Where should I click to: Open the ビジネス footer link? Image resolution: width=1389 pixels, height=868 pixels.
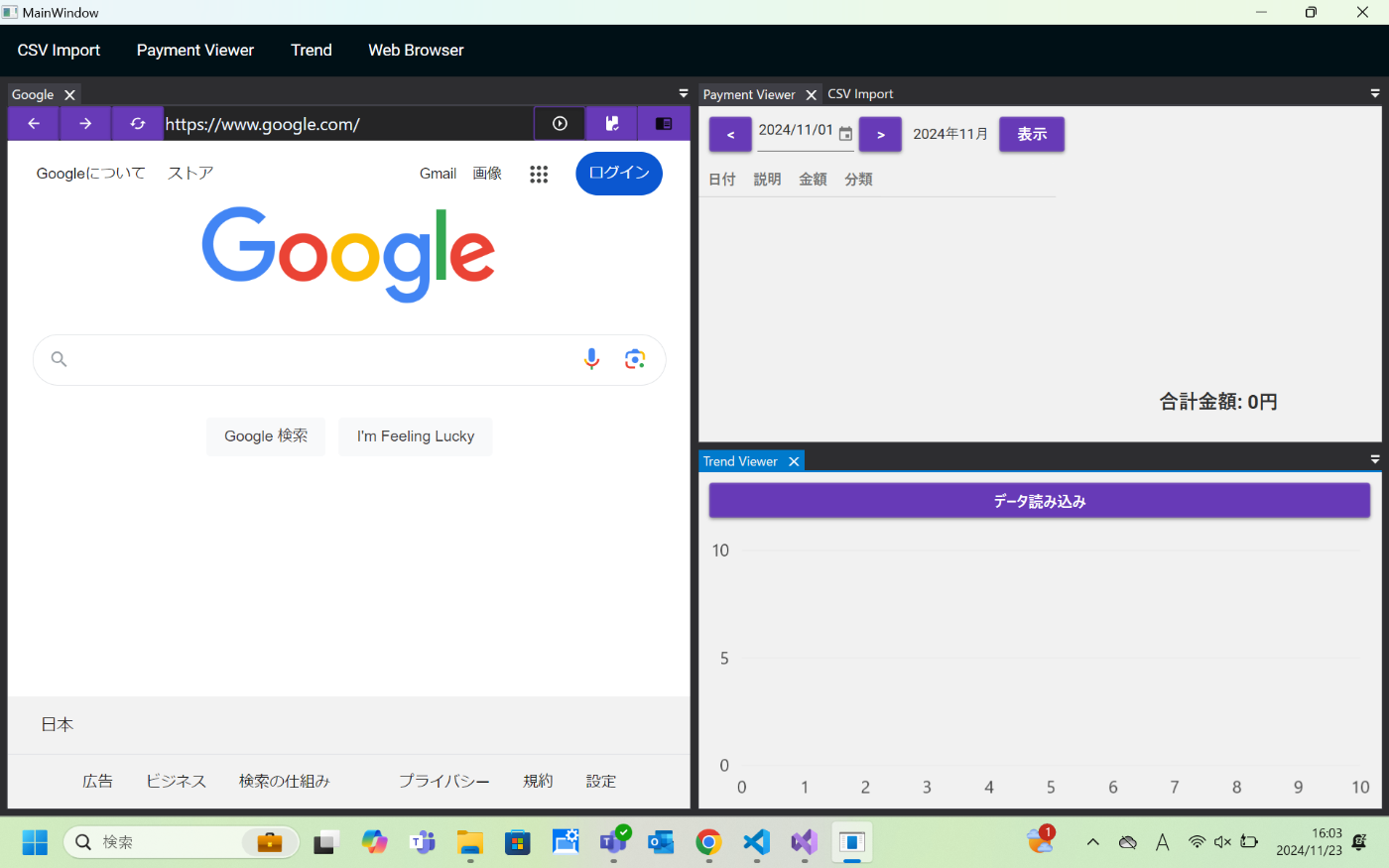[x=176, y=782]
